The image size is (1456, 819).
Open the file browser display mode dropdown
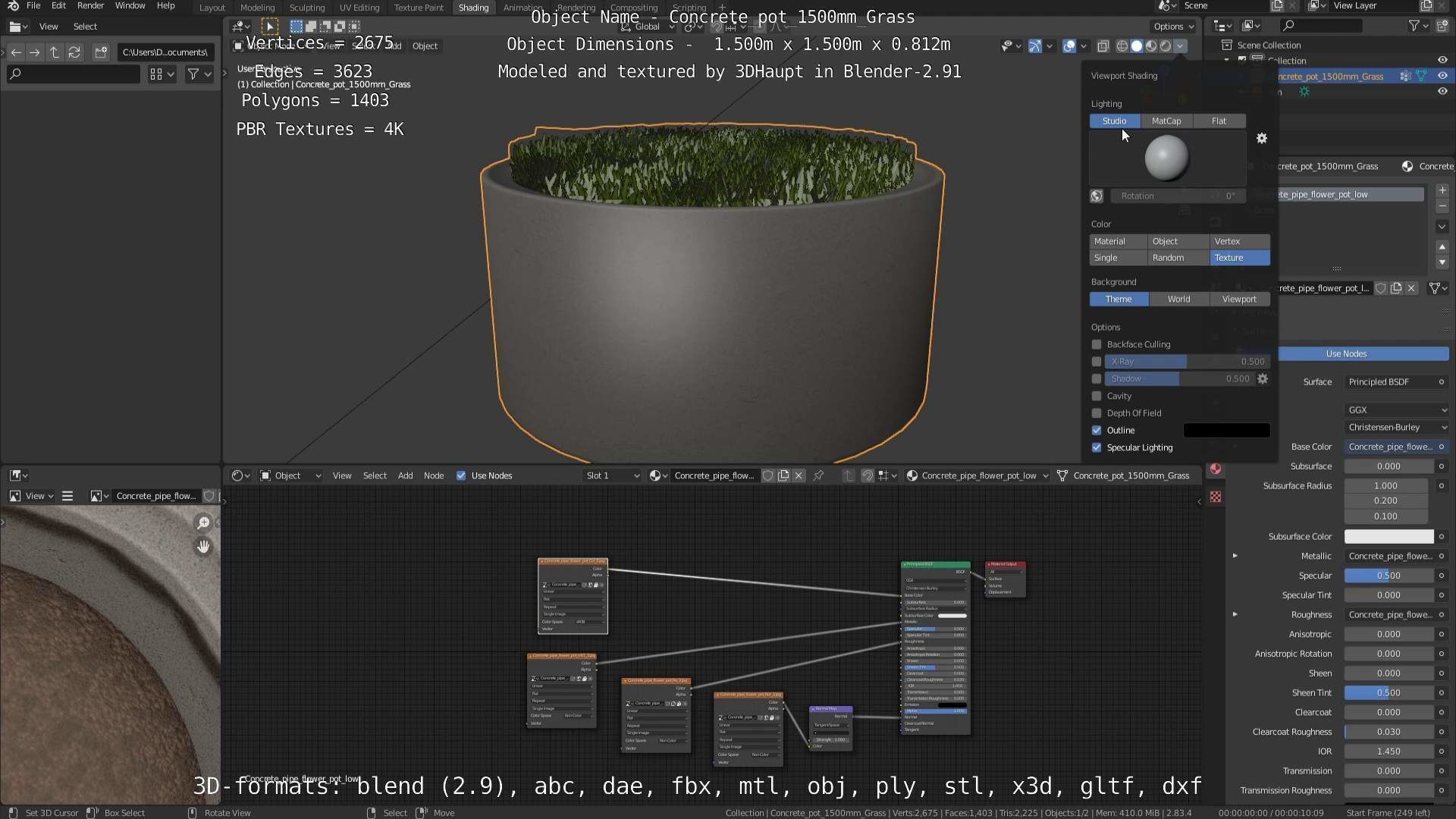(x=162, y=74)
